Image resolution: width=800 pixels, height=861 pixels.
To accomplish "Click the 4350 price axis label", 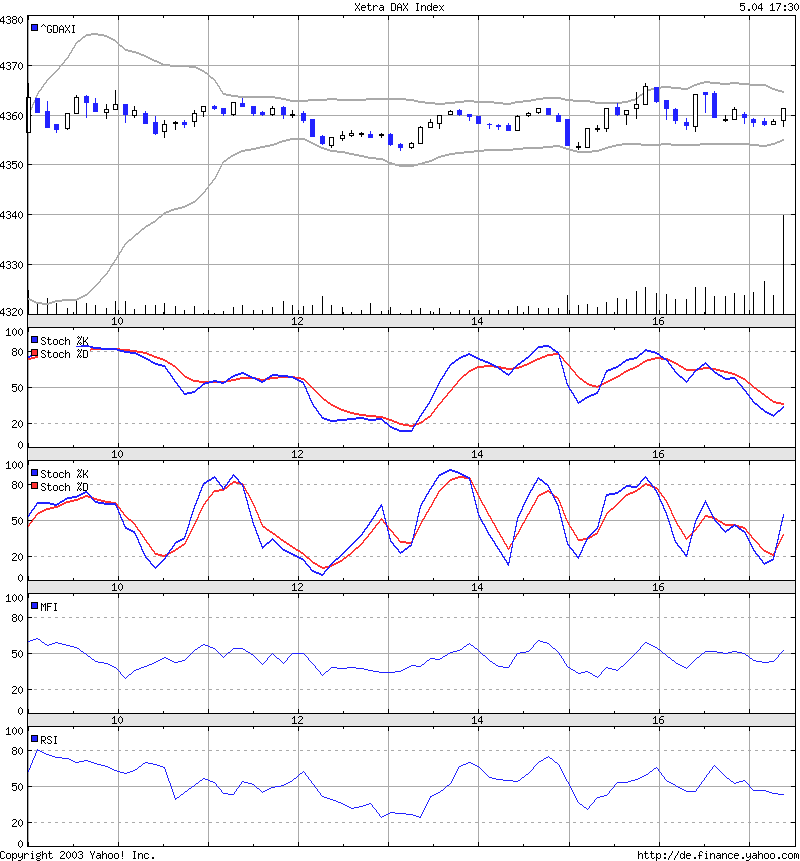I will click(12, 165).
